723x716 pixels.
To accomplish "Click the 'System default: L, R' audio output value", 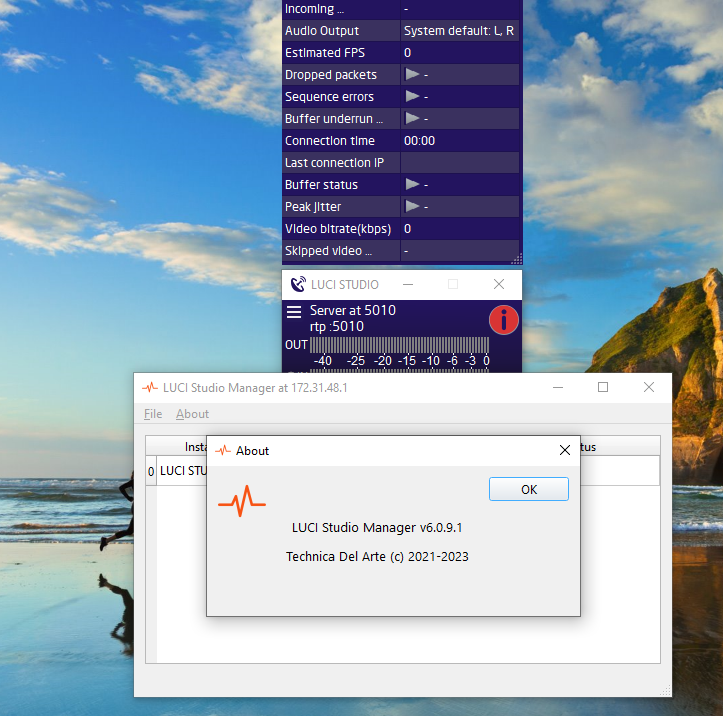I will [x=459, y=30].
